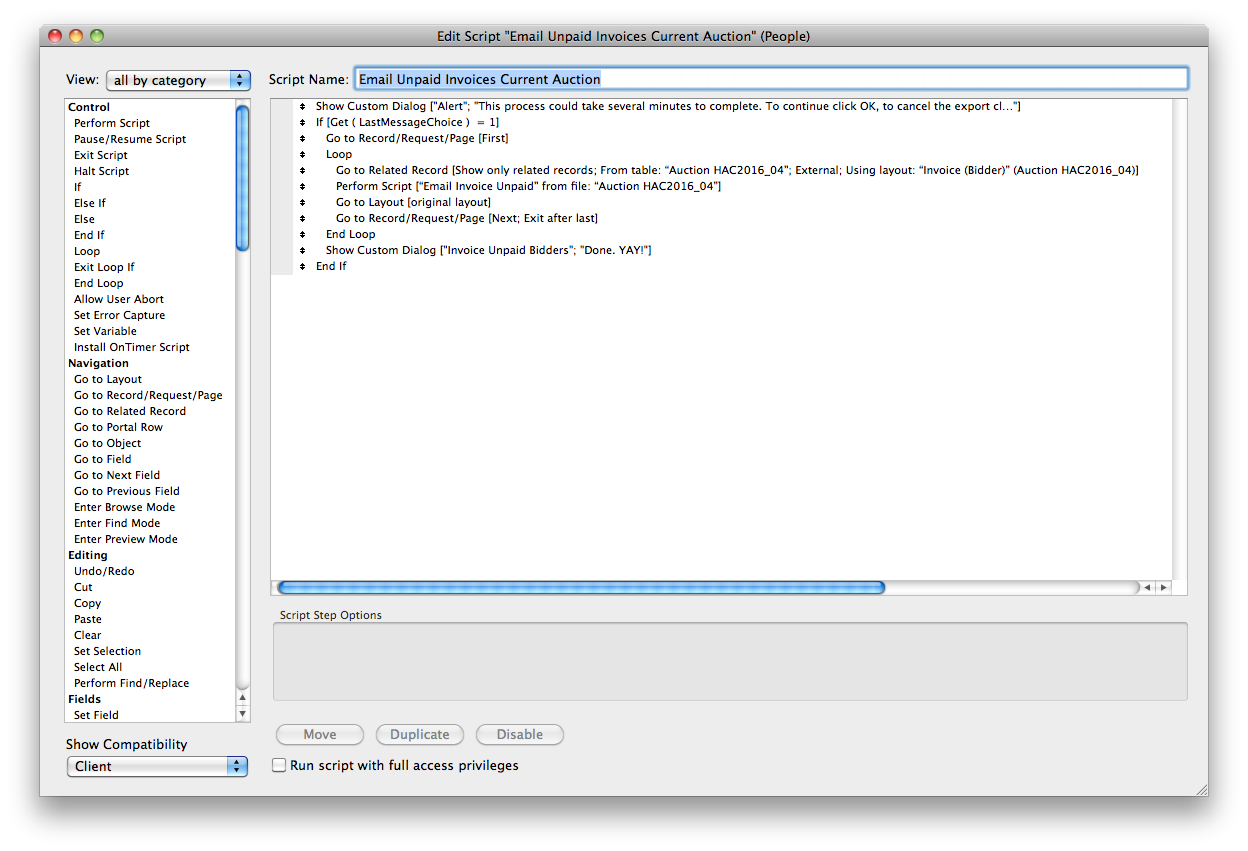
Task: Click the left scroll arrow of the script steps pane
Action: click(1147, 588)
